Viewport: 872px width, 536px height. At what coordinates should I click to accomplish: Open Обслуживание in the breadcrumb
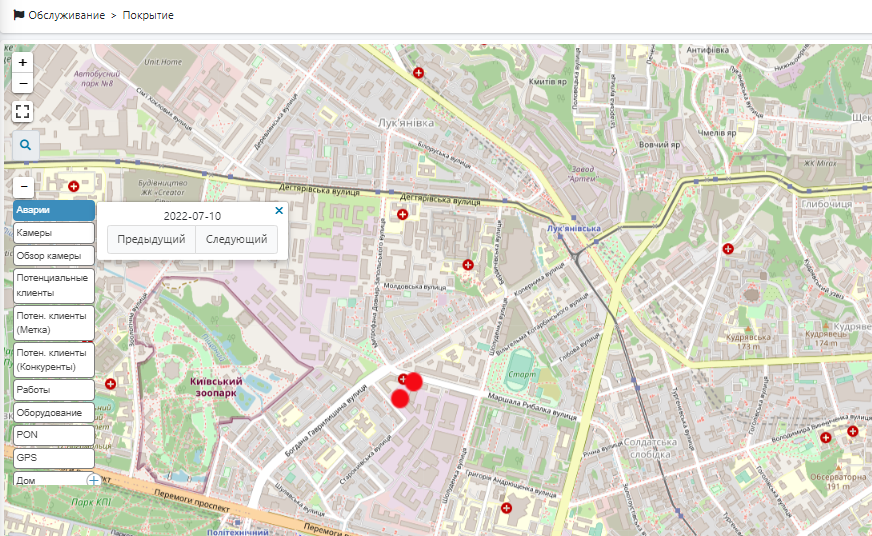[66, 16]
